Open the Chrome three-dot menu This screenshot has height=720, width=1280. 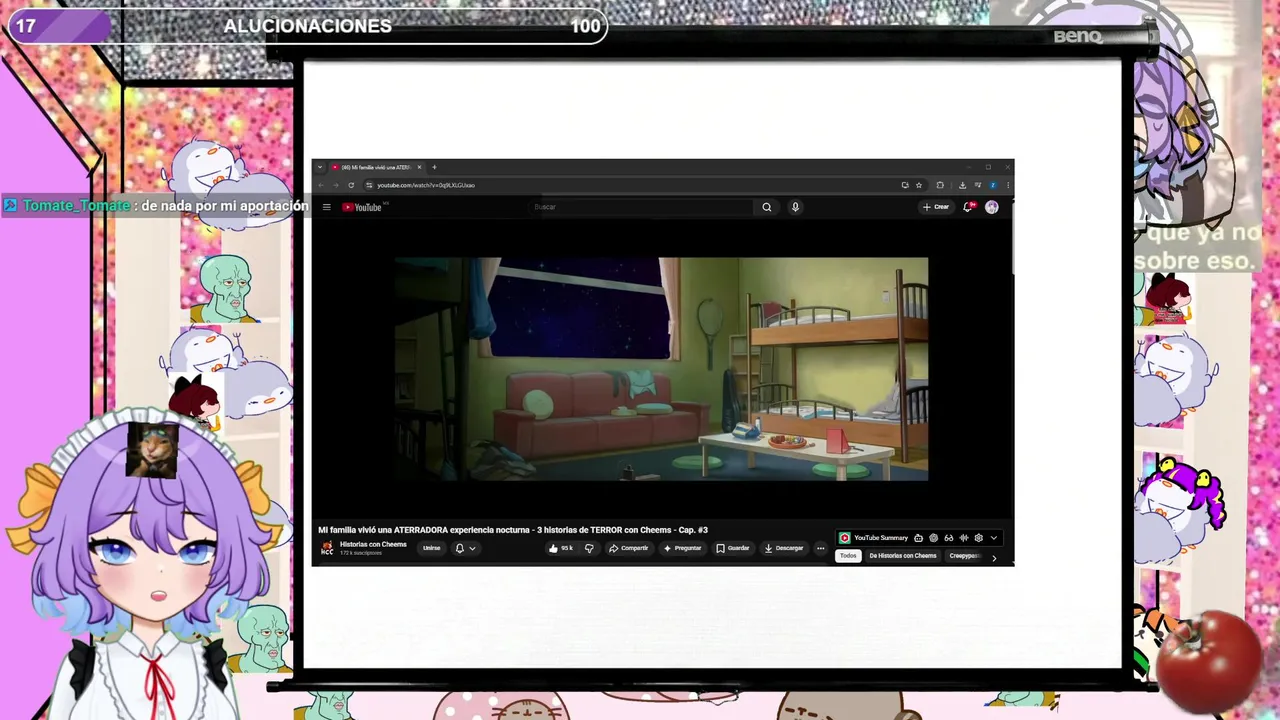pos(1008,185)
